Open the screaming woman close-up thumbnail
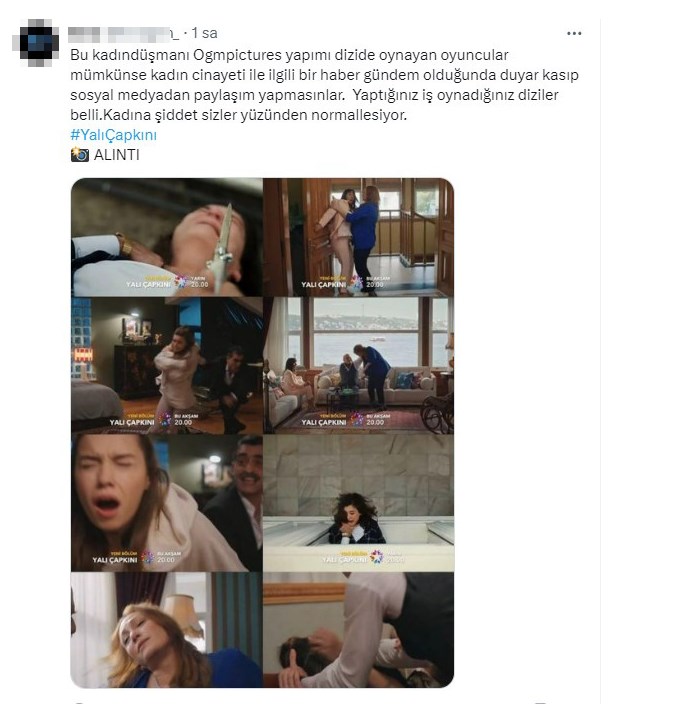 [x=167, y=503]
